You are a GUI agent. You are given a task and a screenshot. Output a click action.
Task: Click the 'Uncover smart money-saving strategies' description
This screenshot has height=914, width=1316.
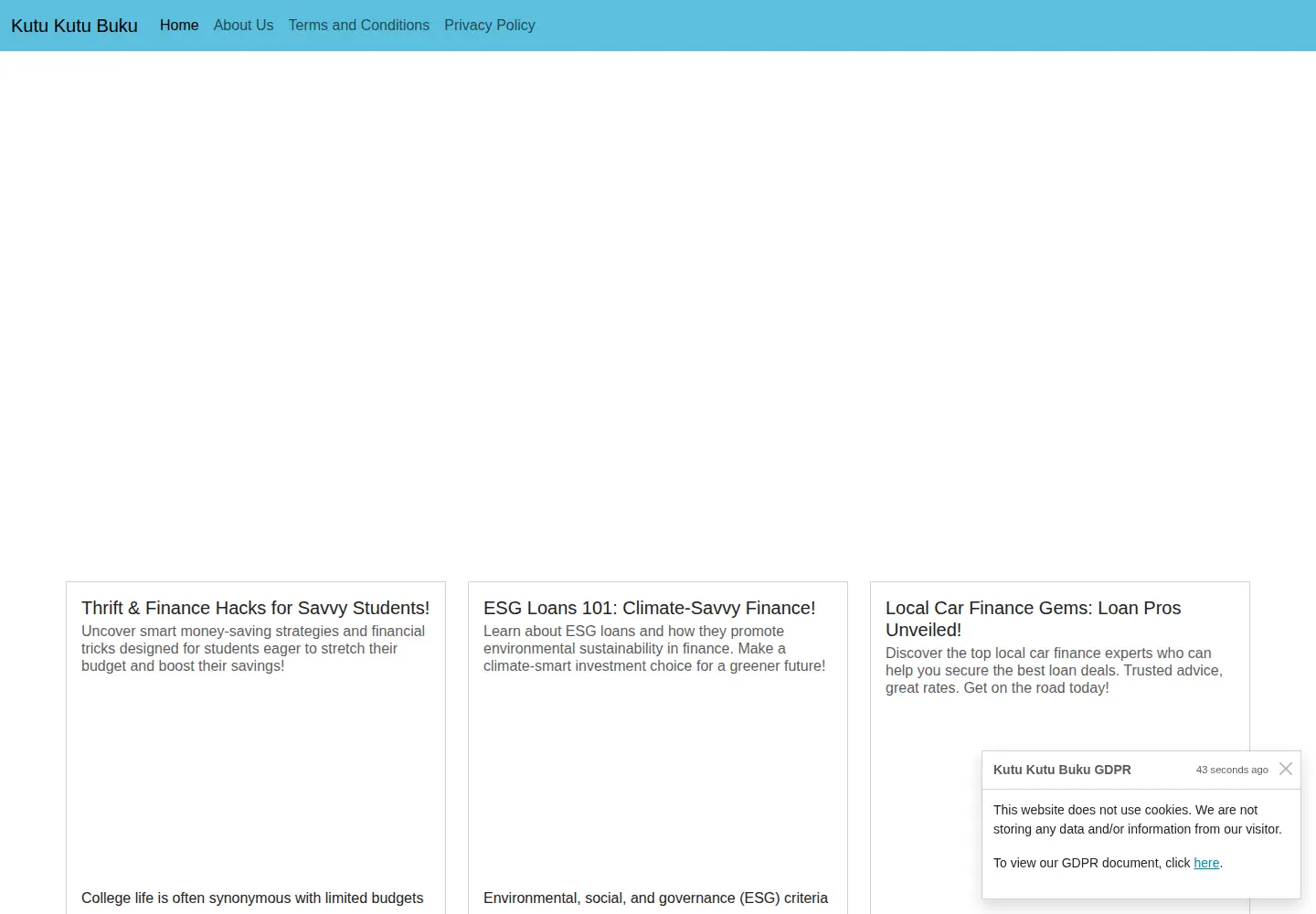pos(253,648)
